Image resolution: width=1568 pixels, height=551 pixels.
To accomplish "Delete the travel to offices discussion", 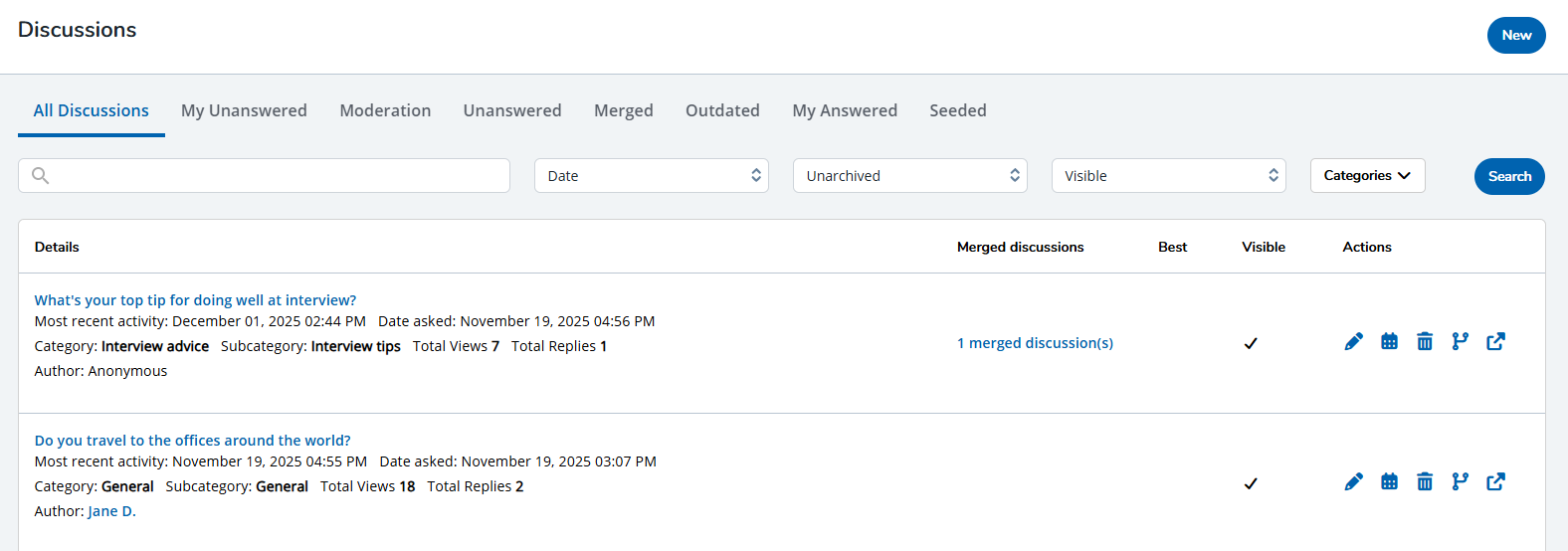I will (1425, 482).
